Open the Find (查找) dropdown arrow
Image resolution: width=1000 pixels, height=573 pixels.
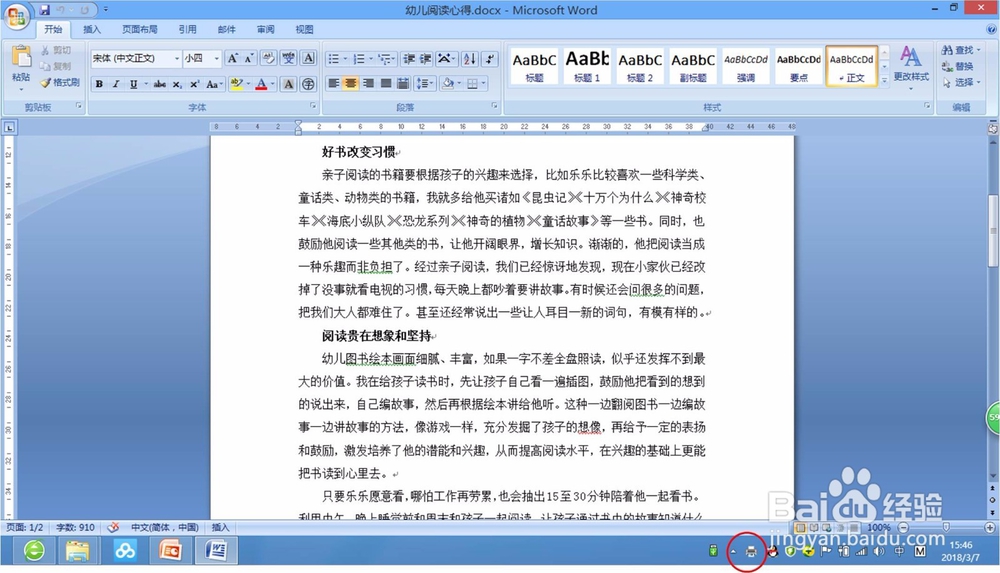pos(979,50)
